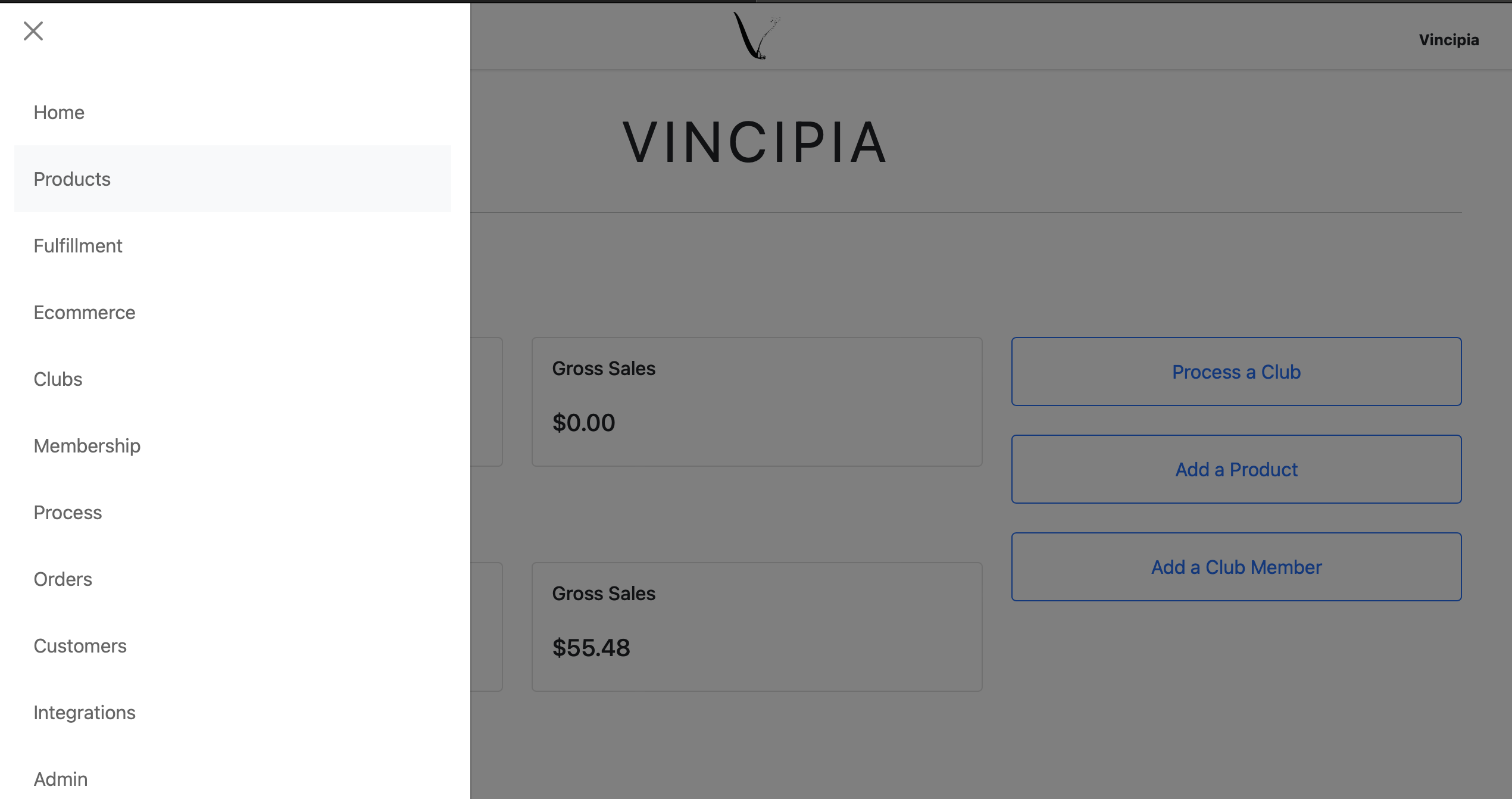Image resolution: width=1512 pixels, height=799 pixels.
Task: Click the Process a Club button
Action: [x=1236, y=372]
